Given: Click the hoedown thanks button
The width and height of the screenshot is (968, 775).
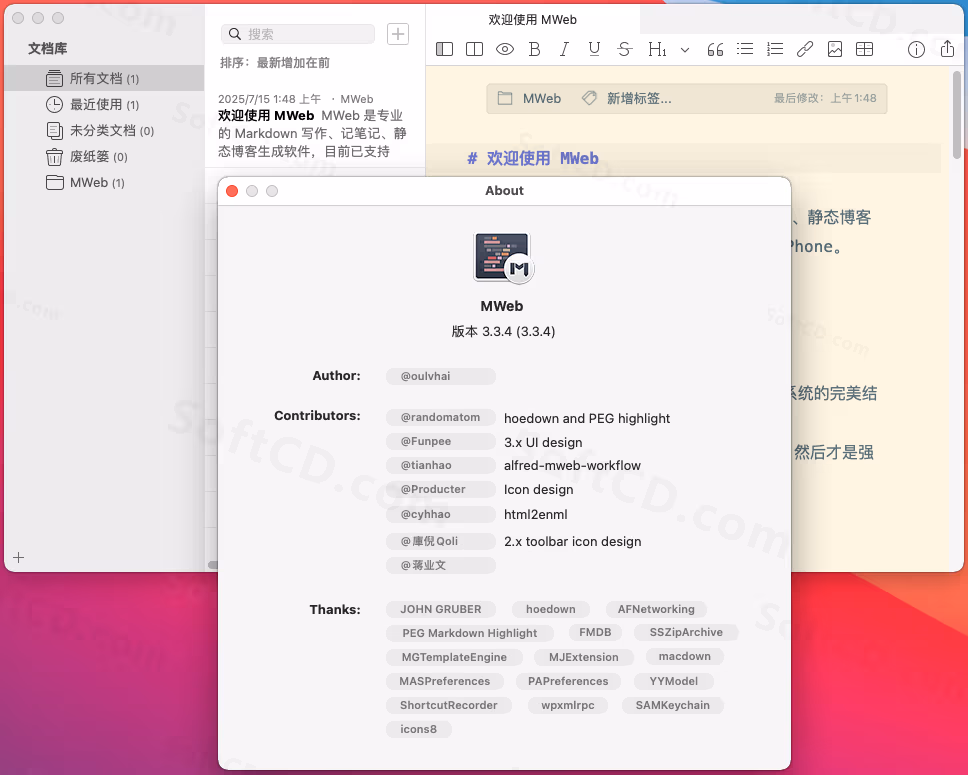Looking at the screenshot, I should (x=551, y=609).
